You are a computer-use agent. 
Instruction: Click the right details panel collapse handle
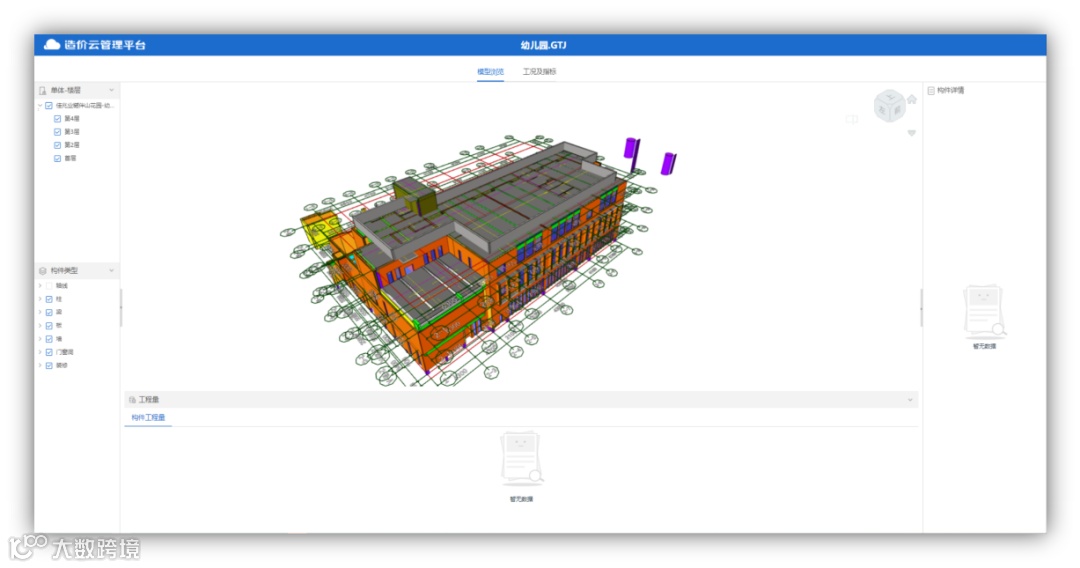pos(921,308)
